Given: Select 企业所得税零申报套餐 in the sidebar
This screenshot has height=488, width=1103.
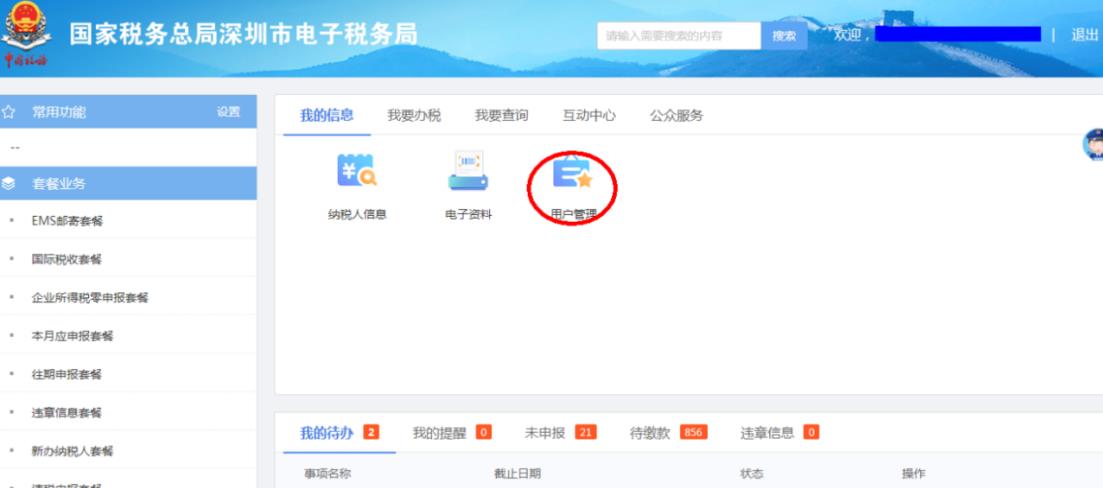Looking at the screenshot, I should coord(90,298).
